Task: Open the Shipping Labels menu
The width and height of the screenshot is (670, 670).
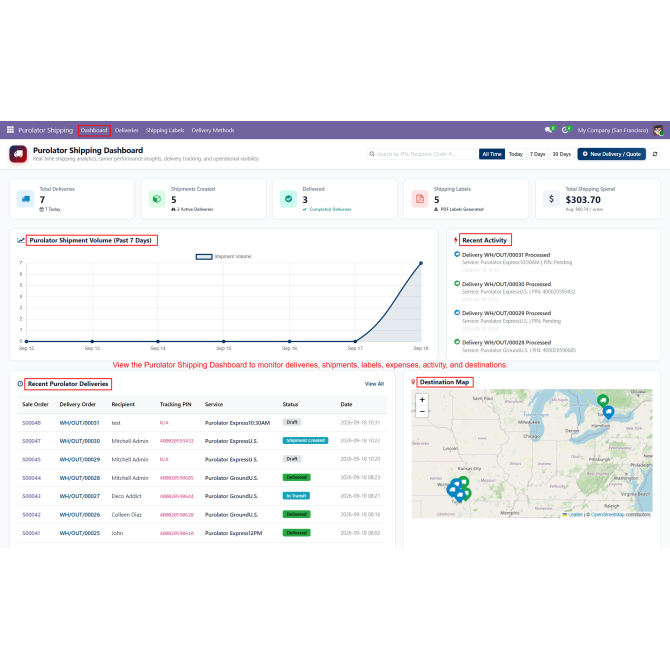Action: point(165,130)
